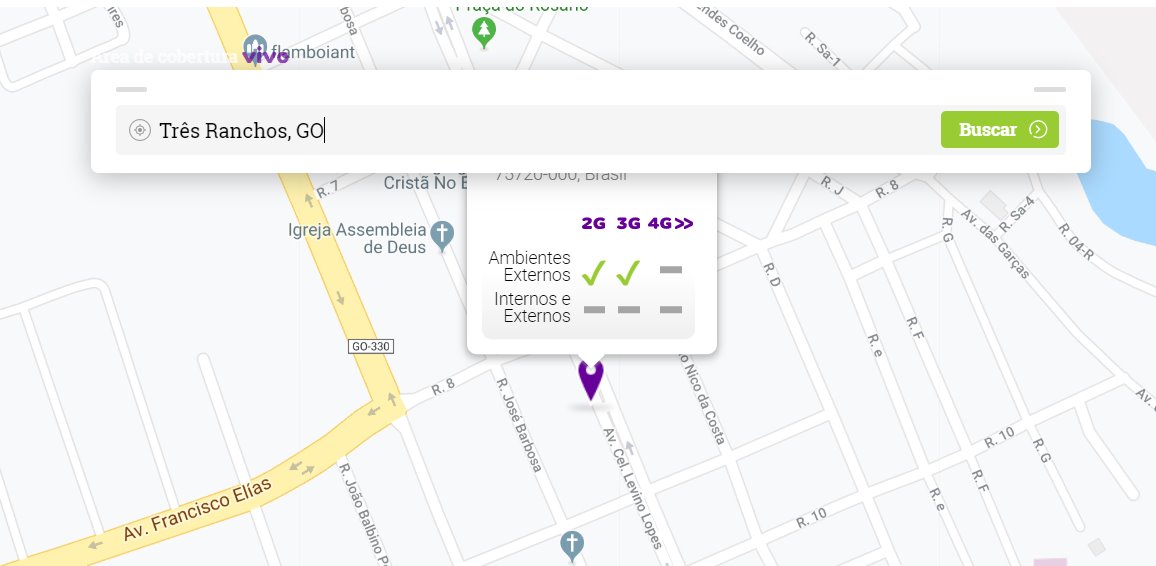
Task: Click the green Praça do Rosário park marker
Action: tap(484, 32)
